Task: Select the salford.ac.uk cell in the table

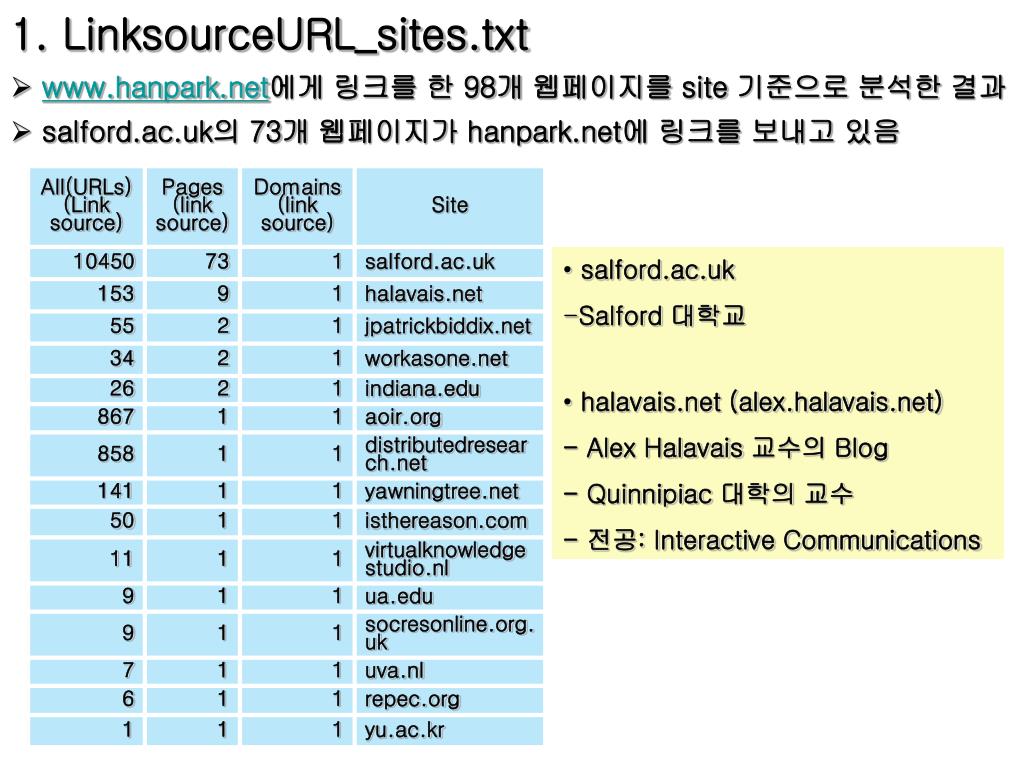Action: (x=449, y=262)
